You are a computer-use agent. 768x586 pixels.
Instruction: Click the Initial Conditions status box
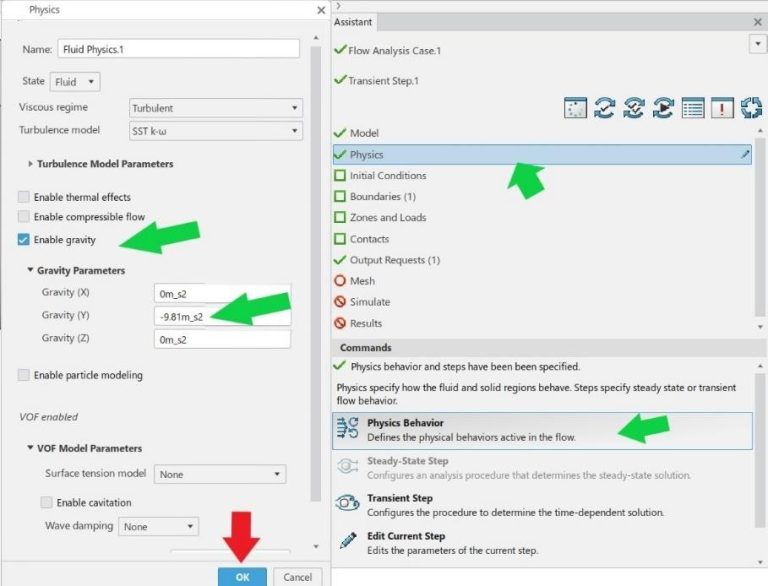[x=340, y=175]
